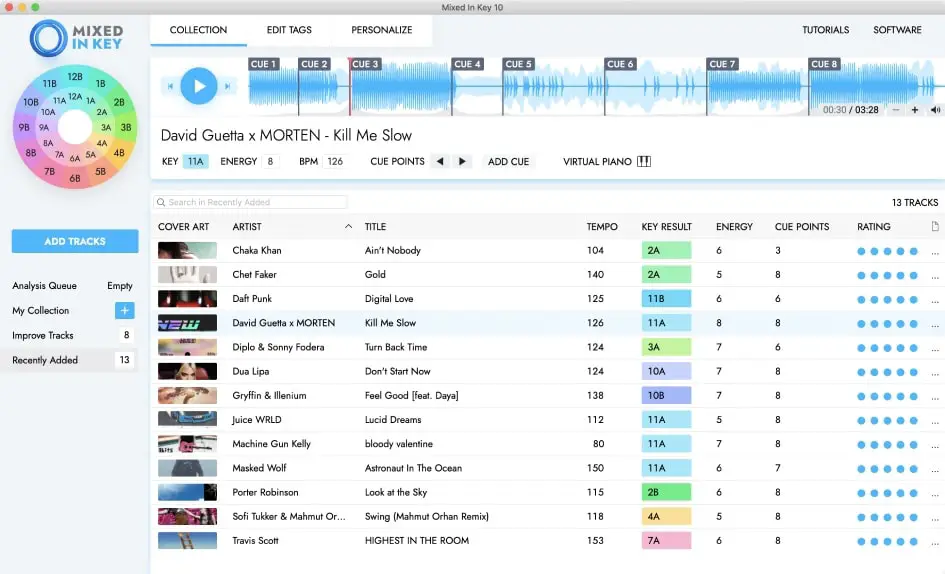Jump to CUE 5 marker

click(518, 64)
